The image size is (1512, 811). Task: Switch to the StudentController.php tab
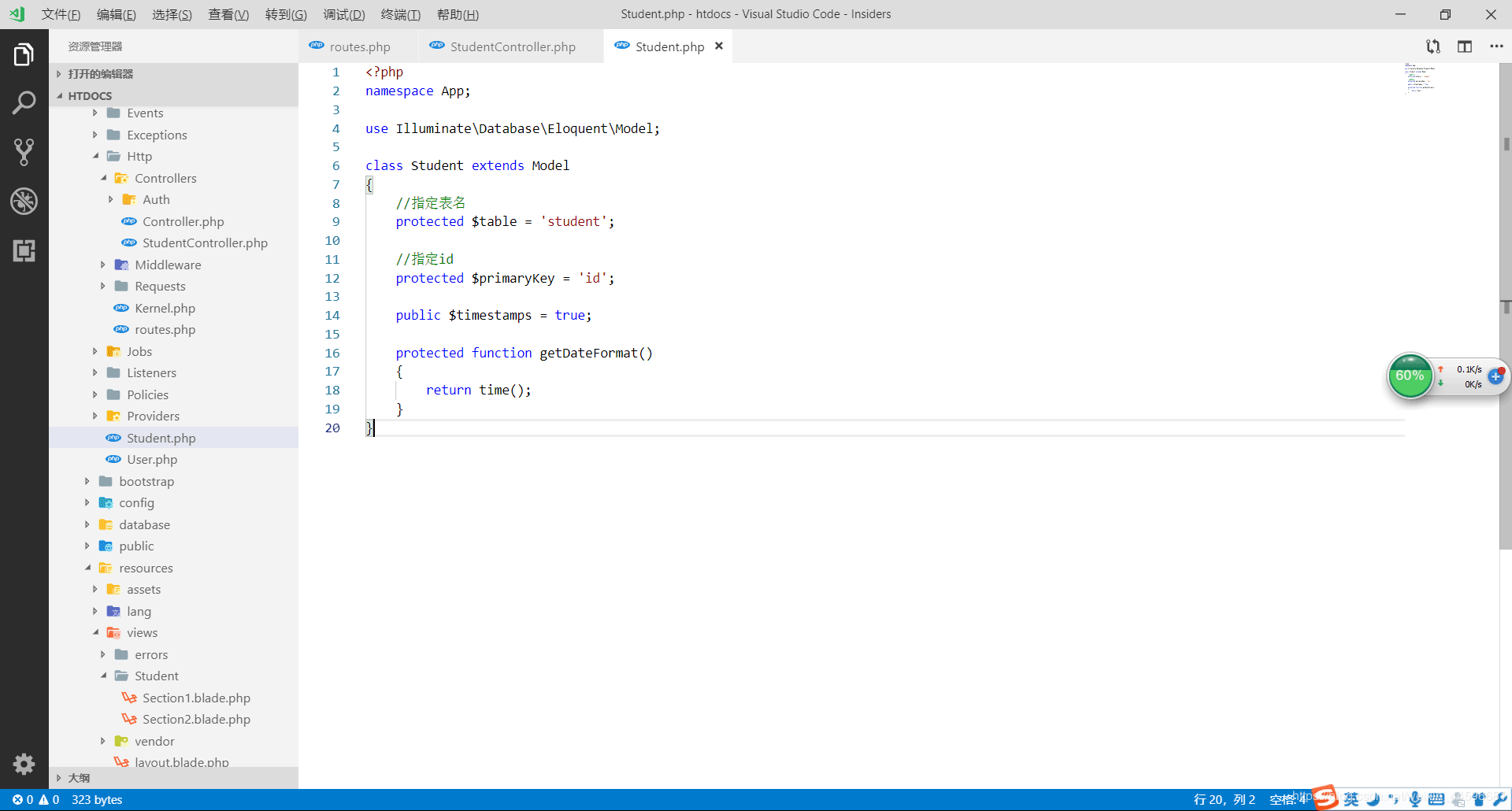click(x=512, y=46)
